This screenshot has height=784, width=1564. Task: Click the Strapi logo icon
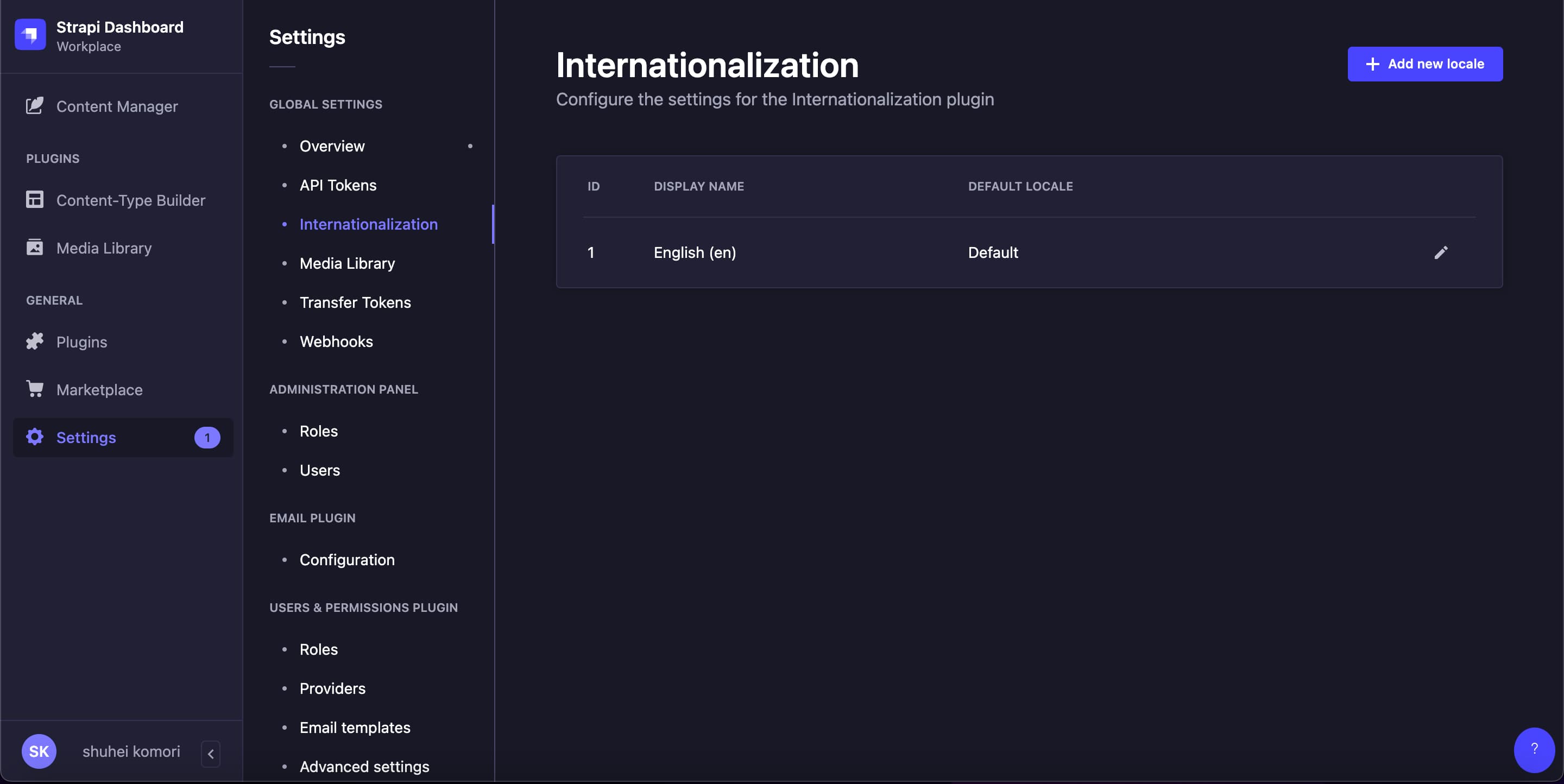pos(30,35)
